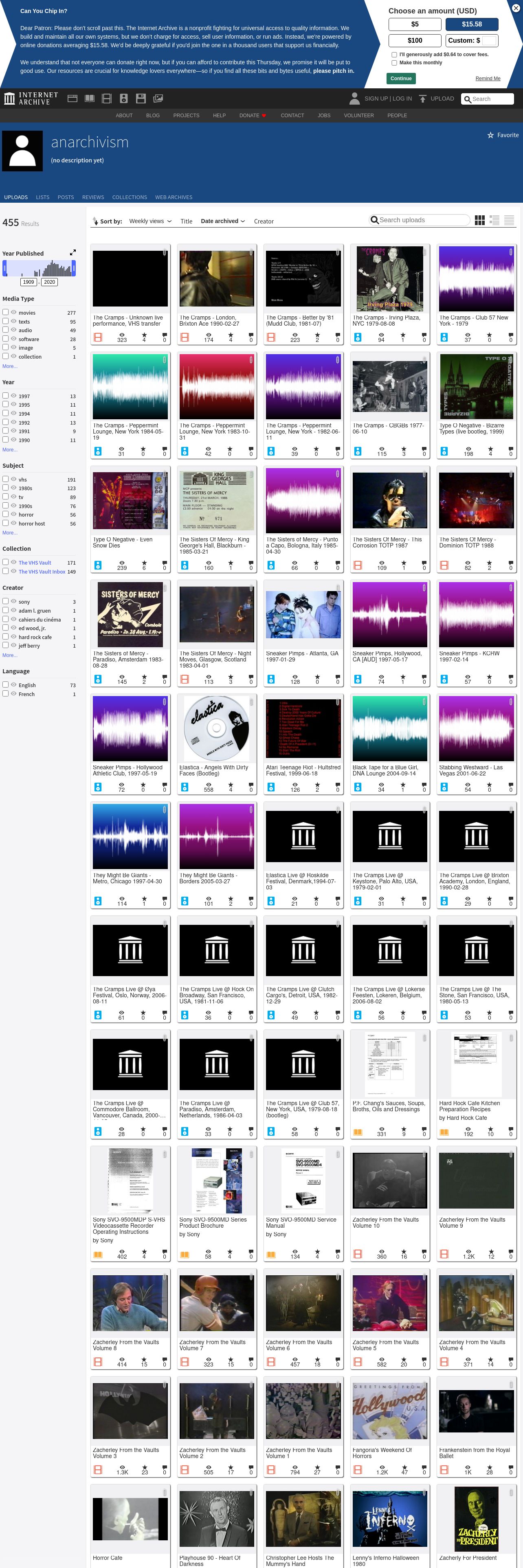Click the user avatar sign-in icon

(354, 99)
